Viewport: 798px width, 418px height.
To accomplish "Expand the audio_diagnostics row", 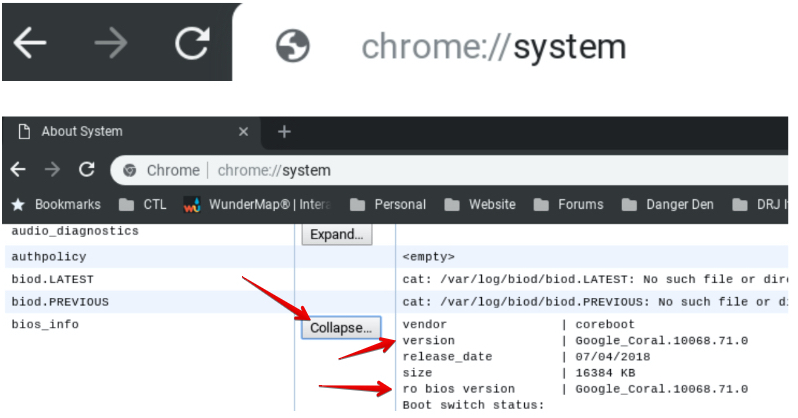I will (337, 235).
